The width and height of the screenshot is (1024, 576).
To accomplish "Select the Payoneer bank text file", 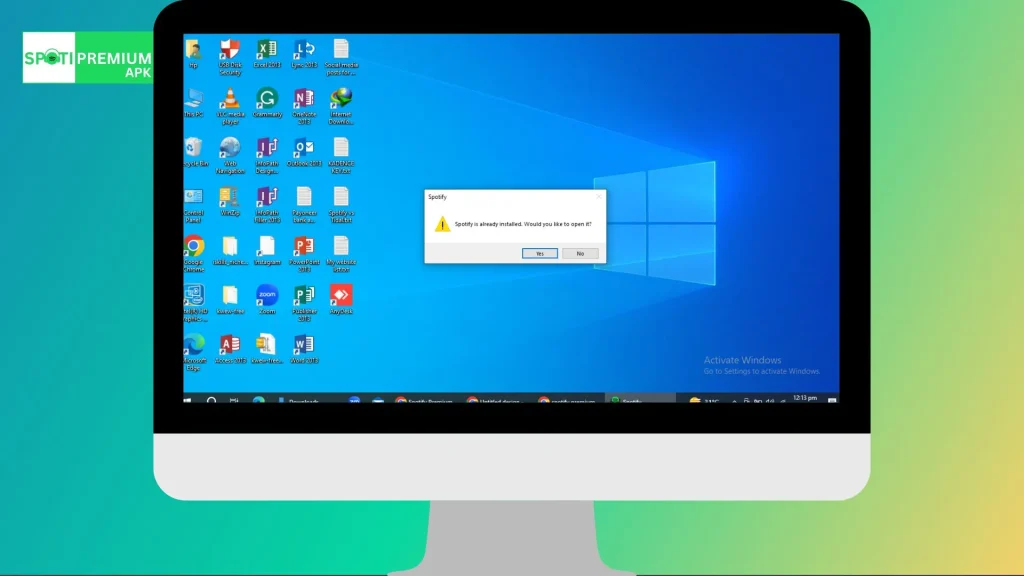I will tap(304, 205).
